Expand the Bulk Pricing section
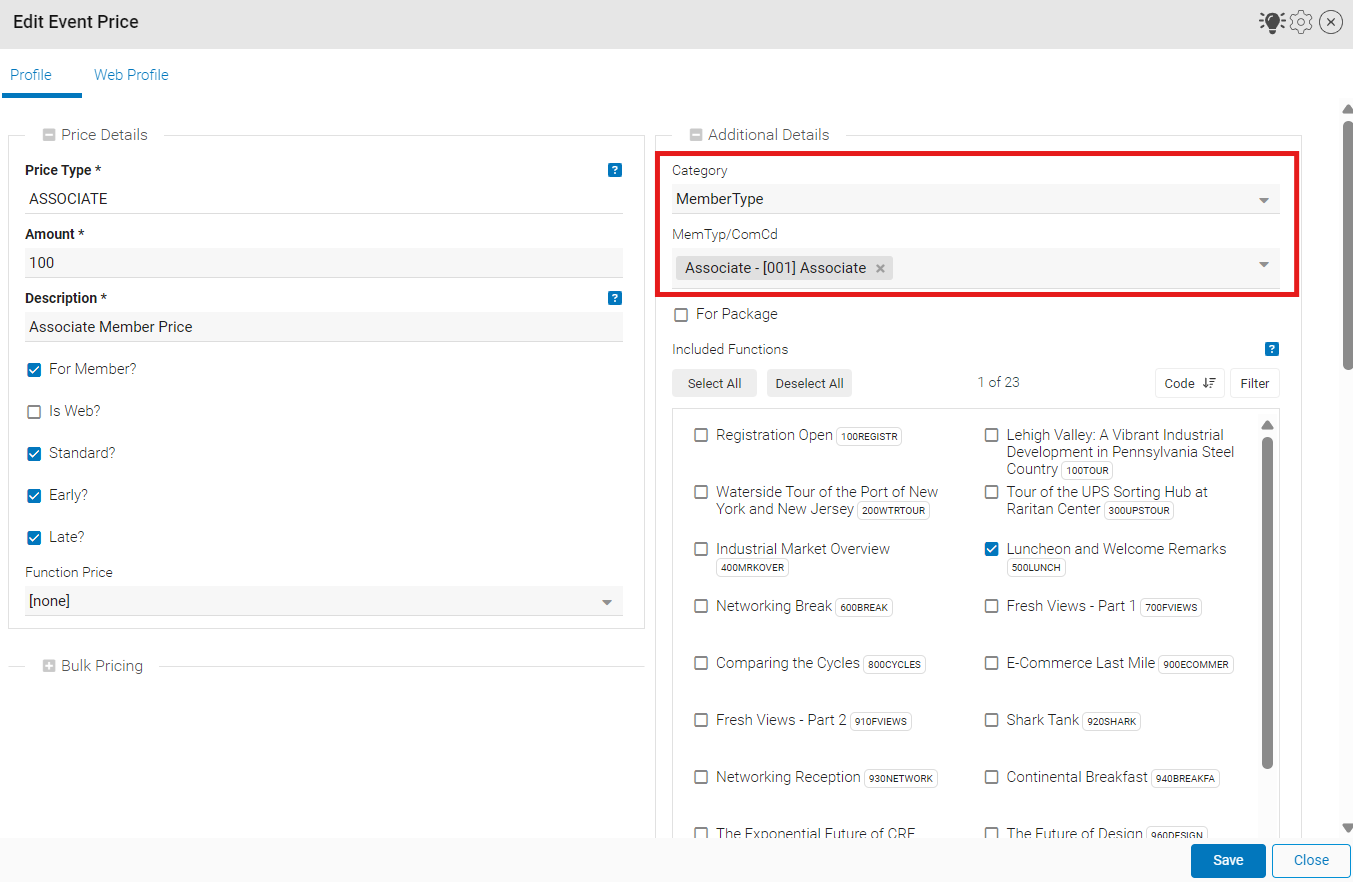This screenshot has width=1353, height=882. [49, 666]
